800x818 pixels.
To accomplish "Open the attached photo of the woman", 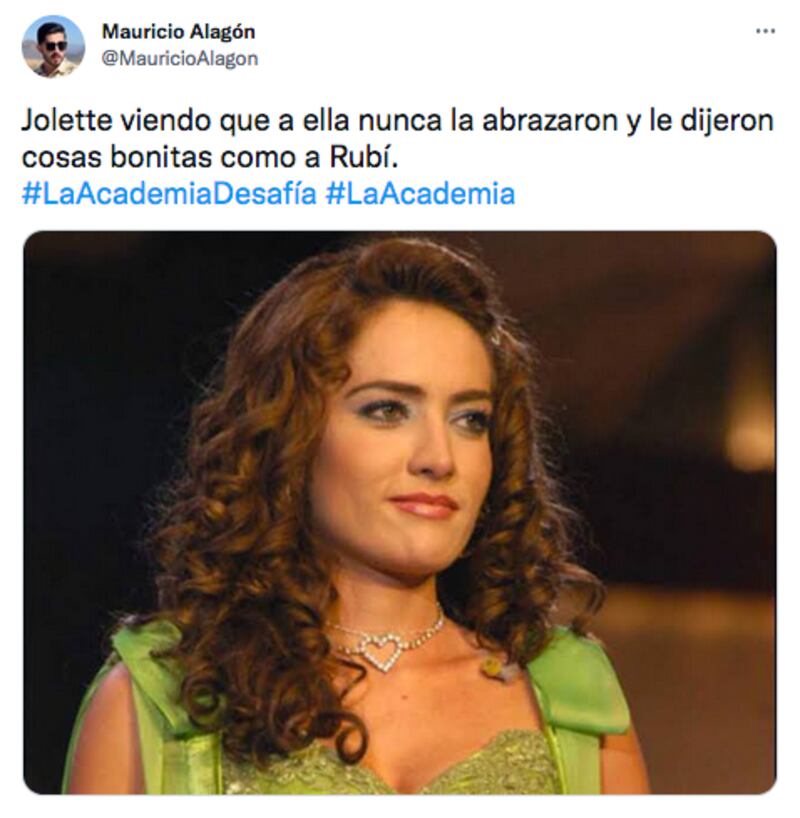I will (x=400, y=512).
